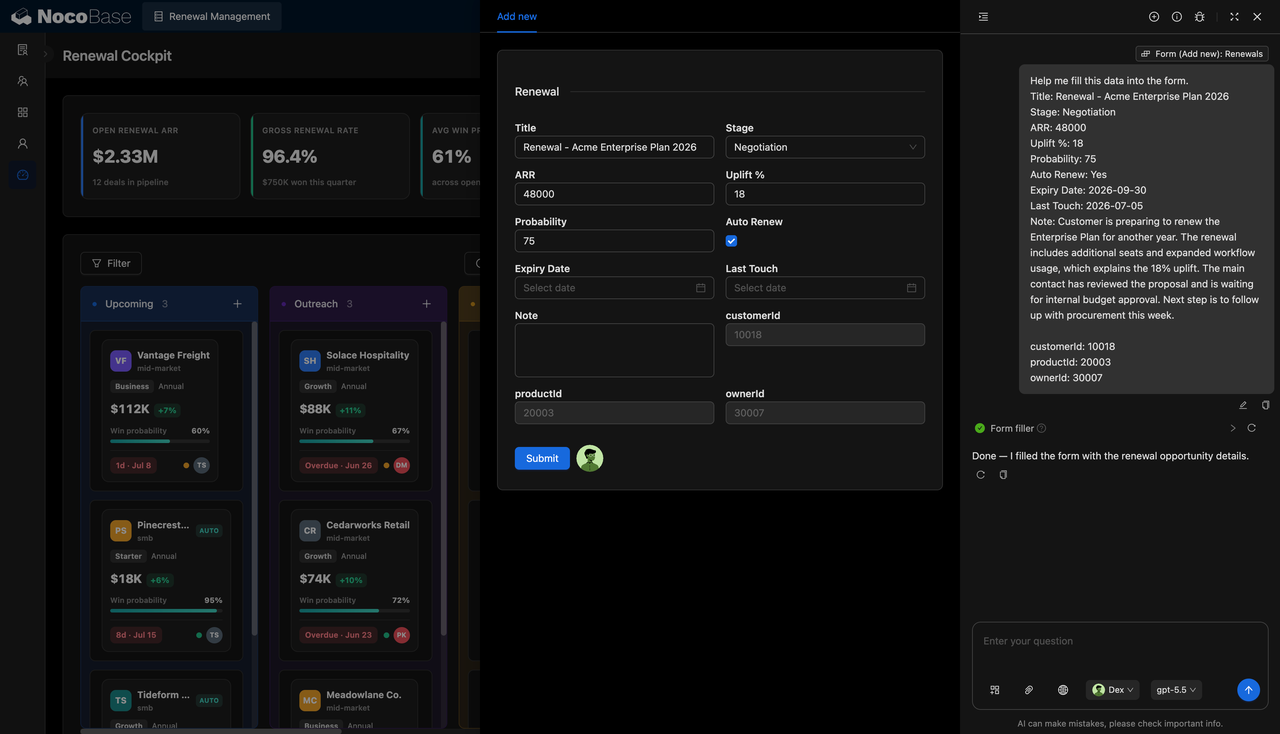Send the chat message with the arrow button
Viewport: 1280px width, 734px height.
[1248, 690]
